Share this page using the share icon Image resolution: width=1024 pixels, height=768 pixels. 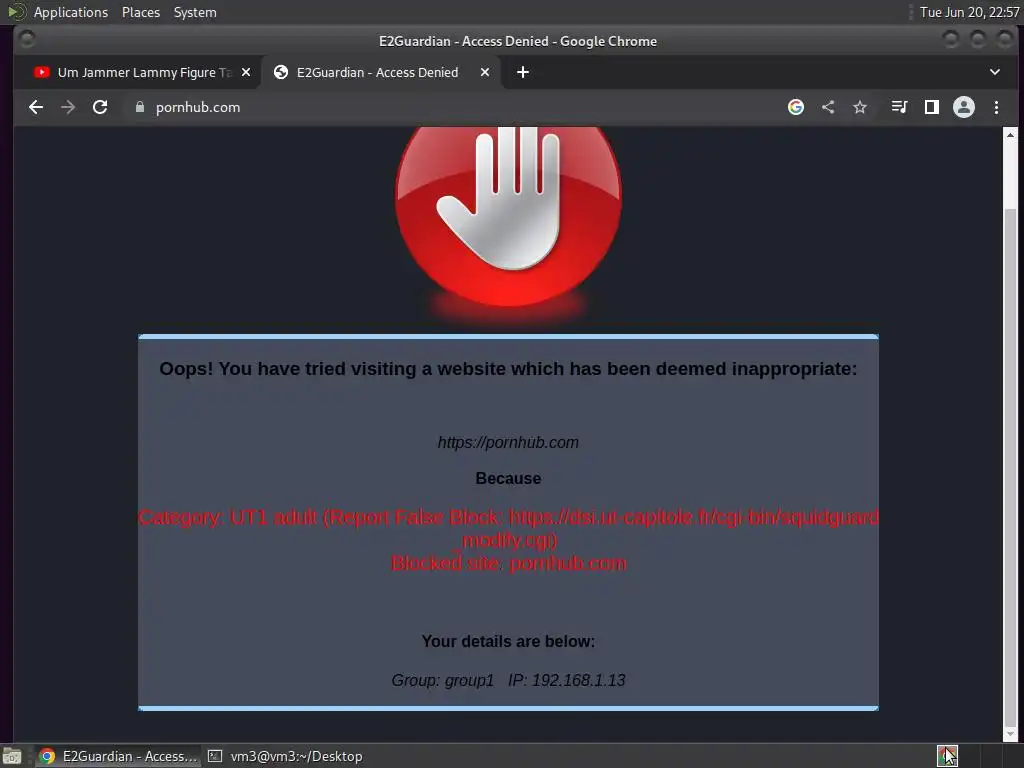pyautogui.click(x=828, y=107)
